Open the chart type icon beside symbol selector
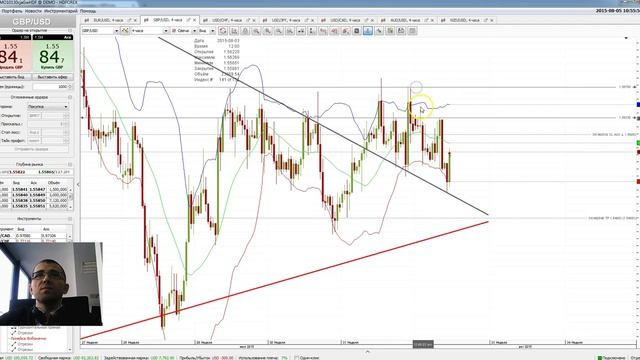Viewport: 640px width, 360px height. coord(125,31)
